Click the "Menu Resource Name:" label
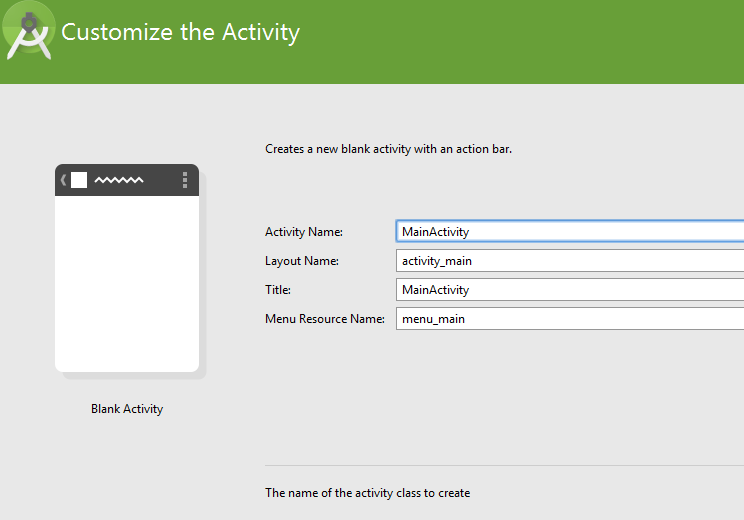Image resolution: width=744 pixels, height=520 pixels. (325, 319)
